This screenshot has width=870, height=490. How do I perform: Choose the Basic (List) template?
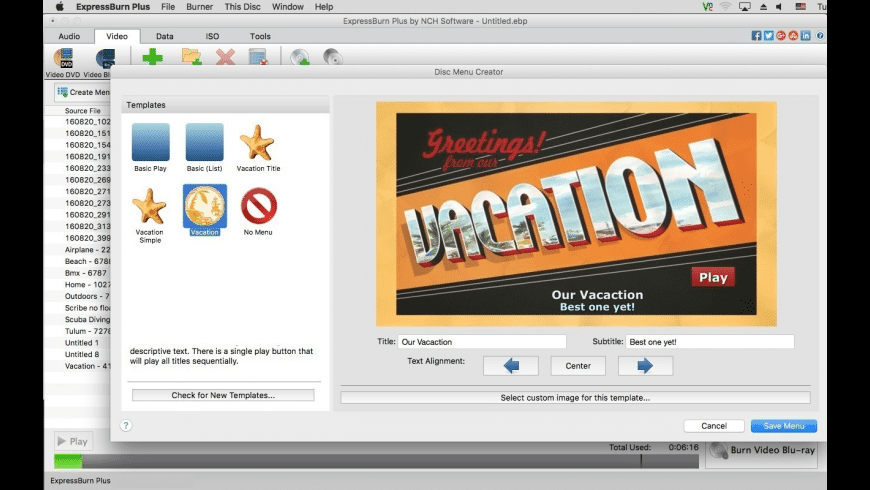pos(204,143)
